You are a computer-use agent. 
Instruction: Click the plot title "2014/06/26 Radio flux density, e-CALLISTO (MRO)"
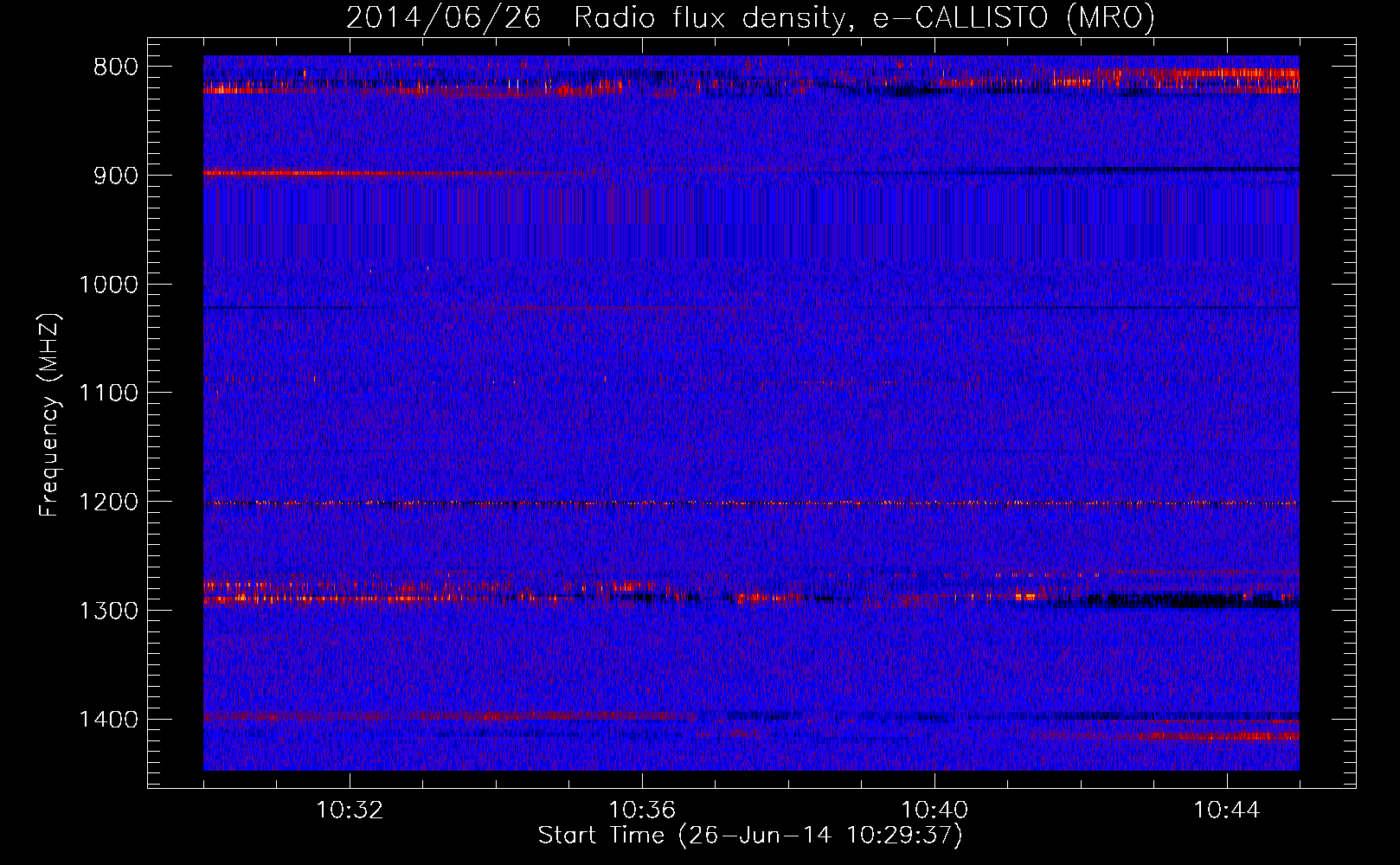[750, 18]
